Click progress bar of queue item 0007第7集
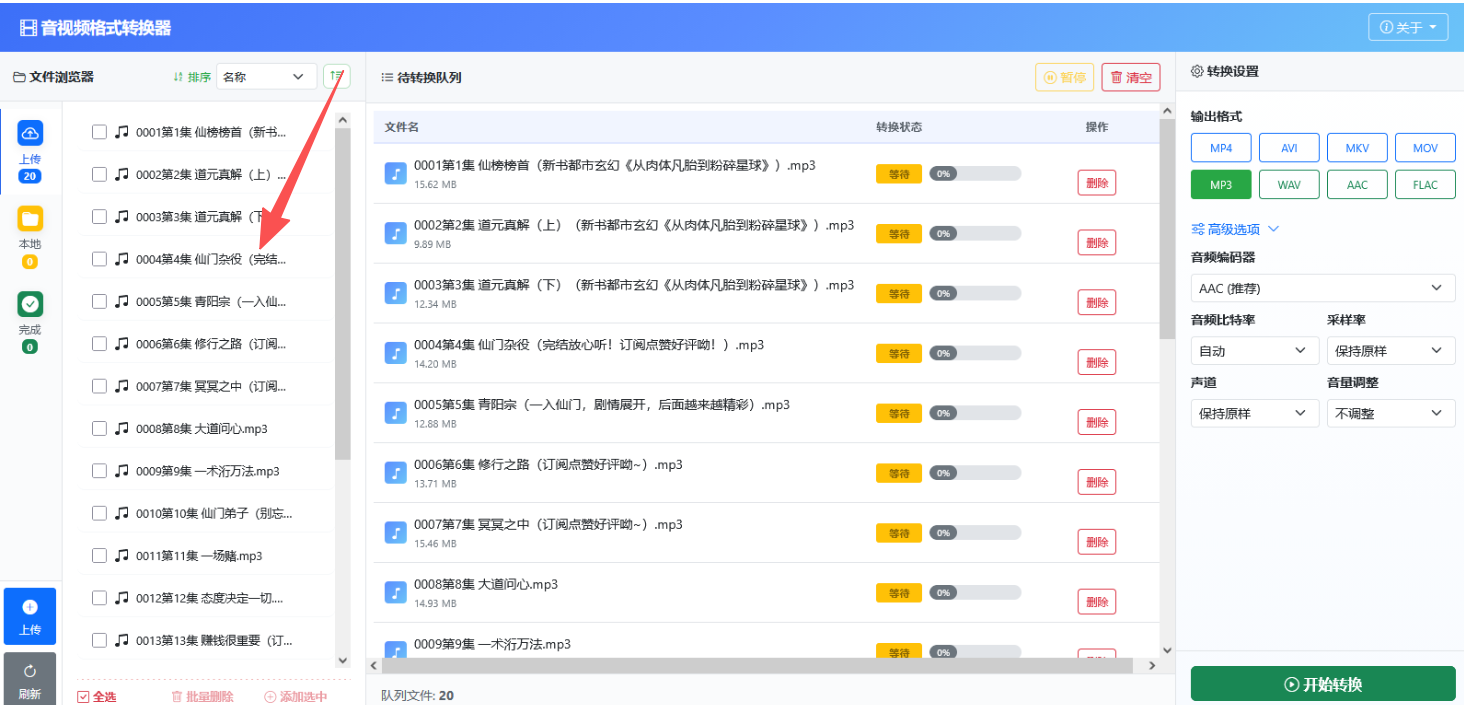The width and height of the screenshot is (1464, 705). click(x=975, y=533)
